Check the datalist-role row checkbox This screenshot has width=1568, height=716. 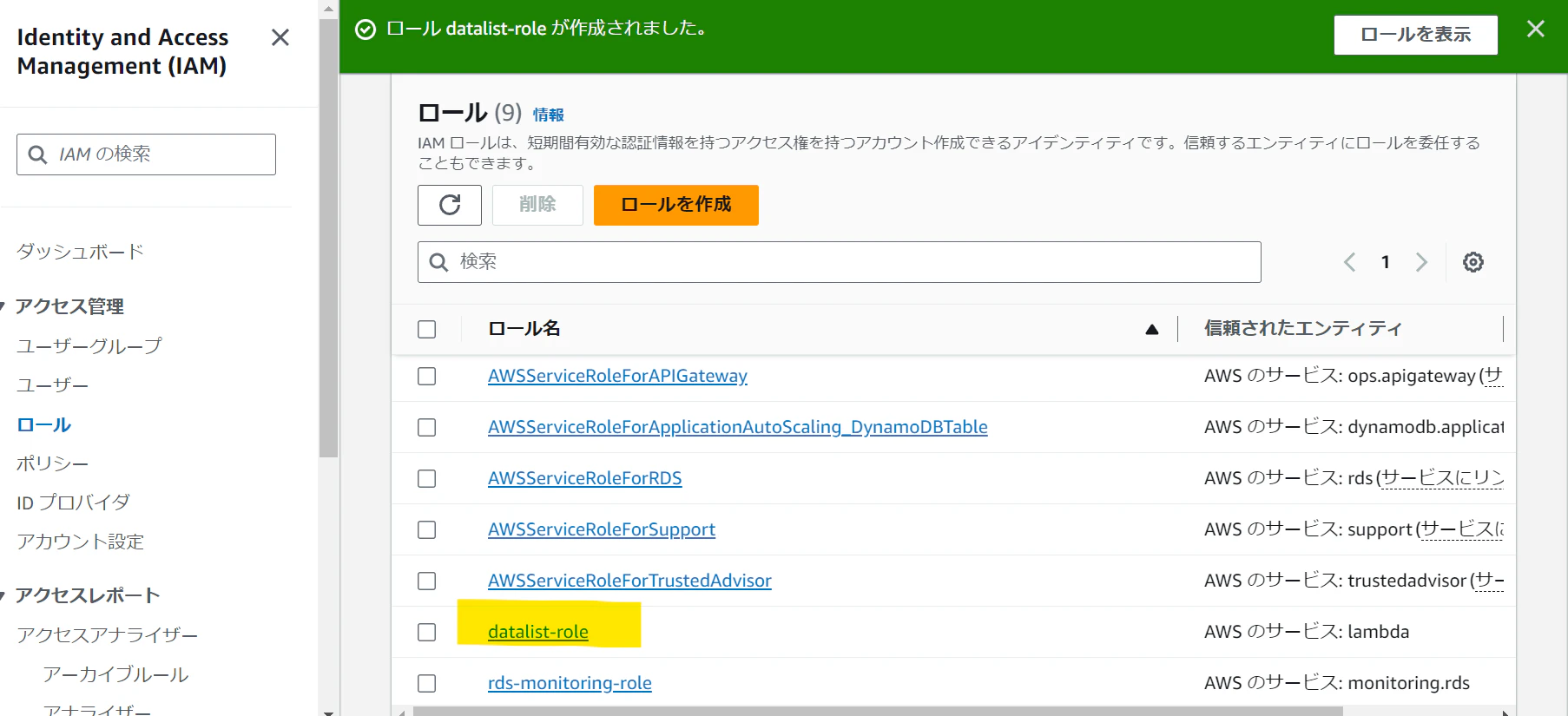(x=426, y=632)
